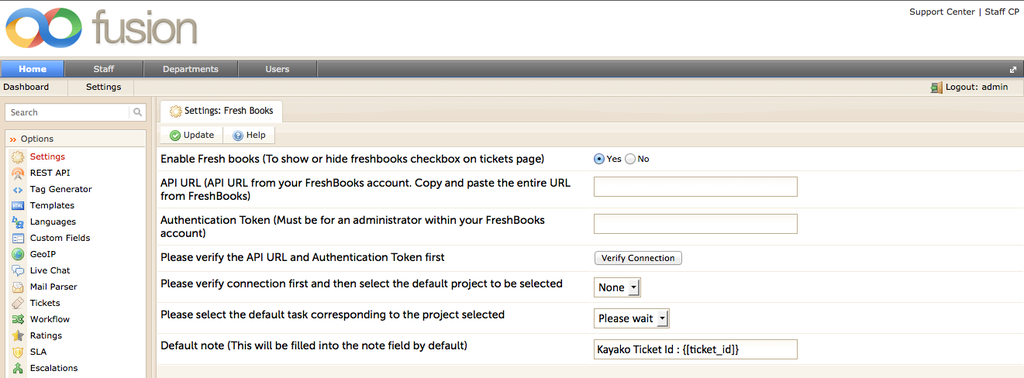
Task: Open the default project dropdown showing None
Action: click(x=618, y=288)
